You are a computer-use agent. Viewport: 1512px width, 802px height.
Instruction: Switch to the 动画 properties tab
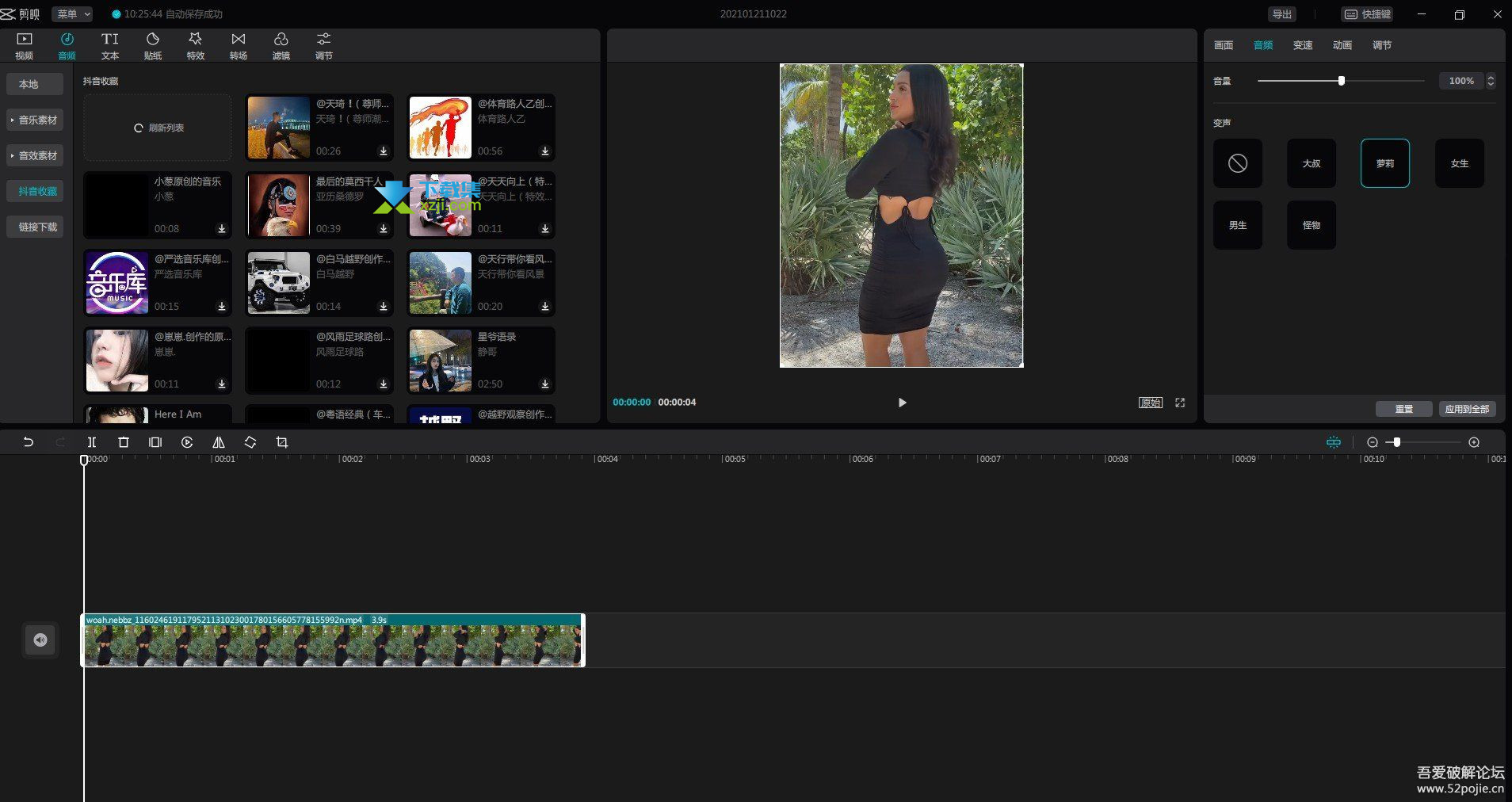point(1342,45)
